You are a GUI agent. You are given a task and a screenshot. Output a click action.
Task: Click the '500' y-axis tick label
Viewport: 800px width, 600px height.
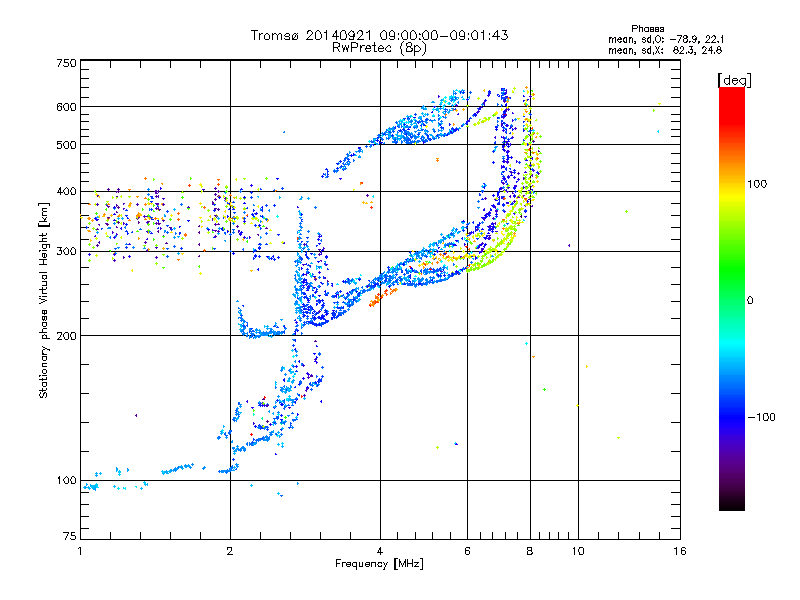click(66, 145)
